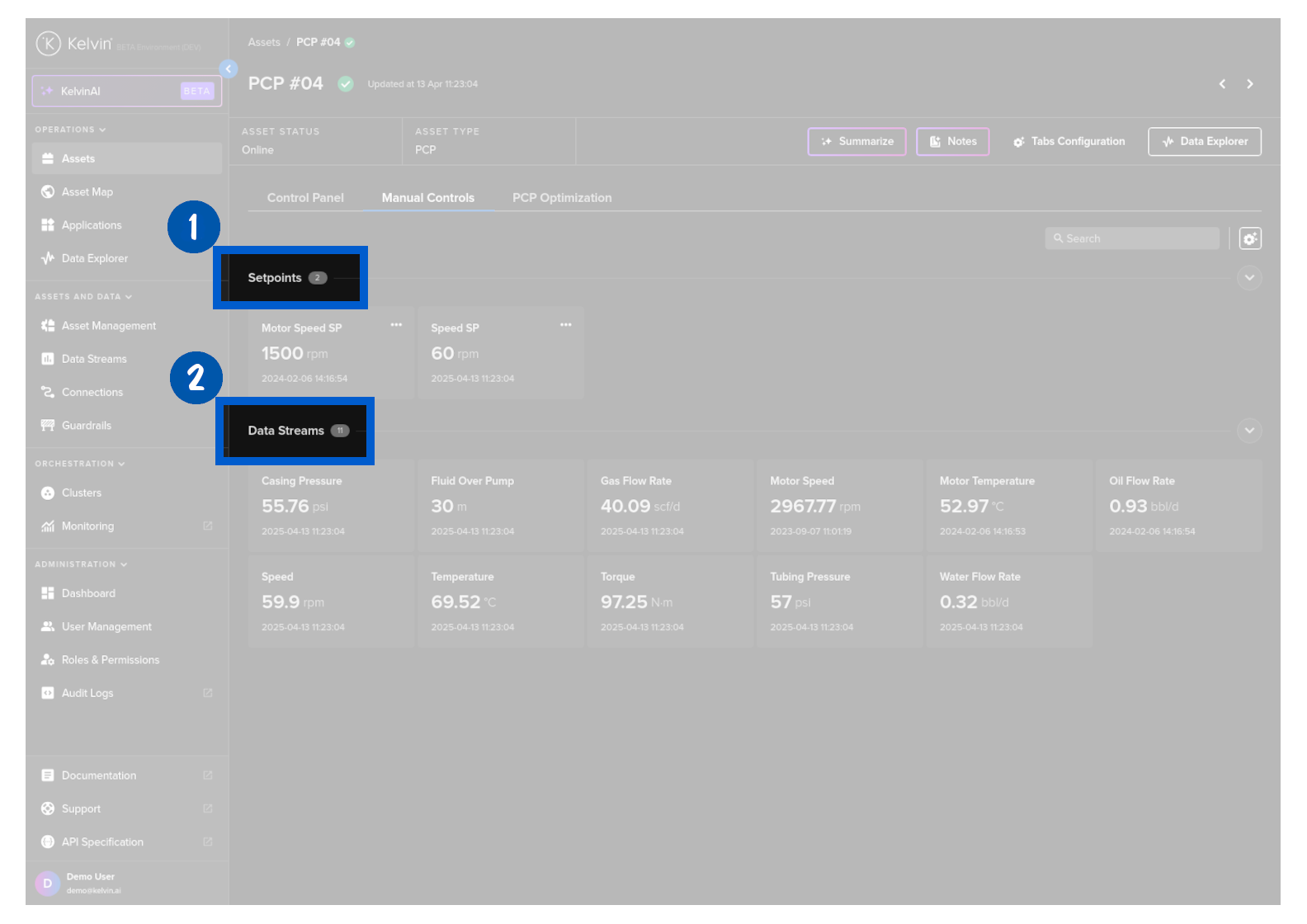Image resolution: width=1307 pixels, height=924 pixels.
Task: Open the Asset Map sidebar icon
Action: tap(48, 191)
